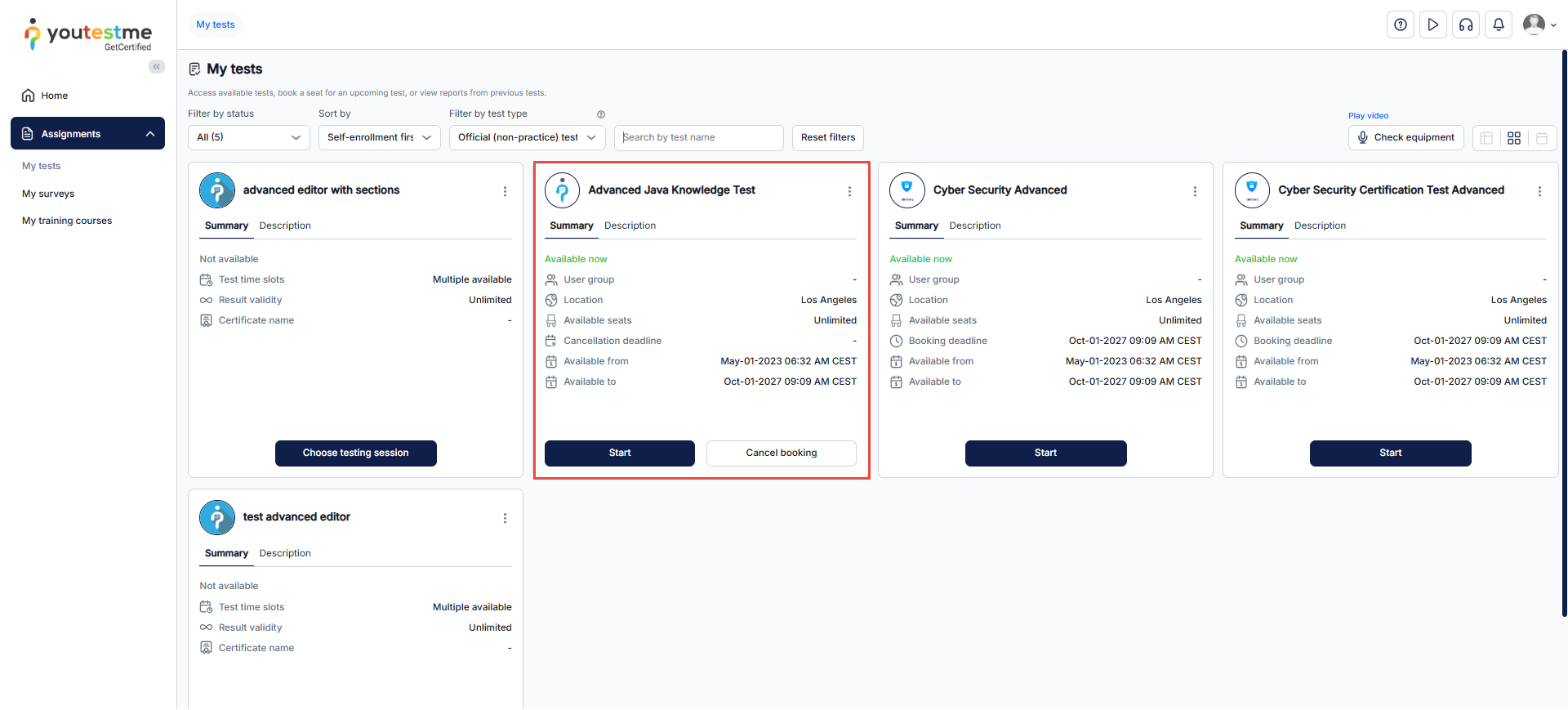This screenshot has width=1568, height=710.
Task: Open three-dot menu for Cyber Security Advanced
Action: 1195,191
